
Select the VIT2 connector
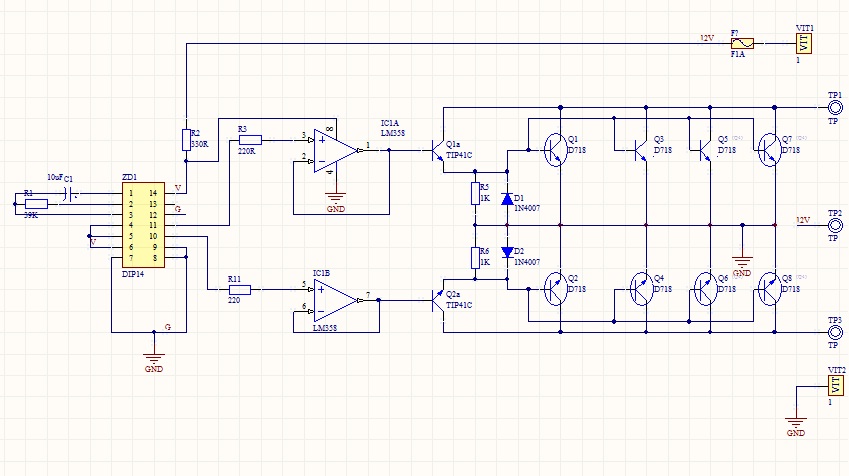click(x=836, y=386)
